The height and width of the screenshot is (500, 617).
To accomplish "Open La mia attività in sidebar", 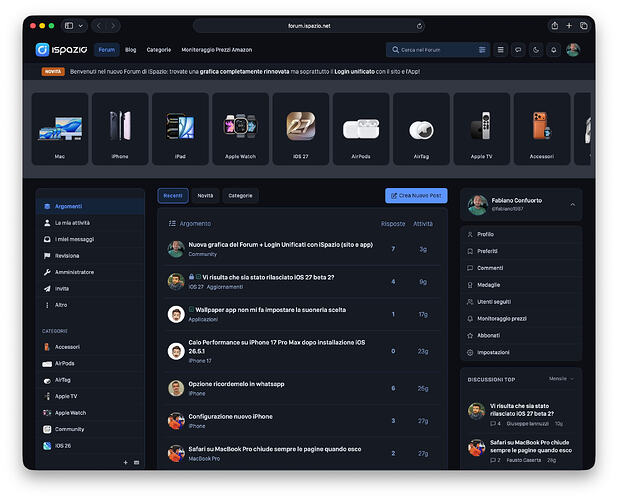I will click(91, 223).
